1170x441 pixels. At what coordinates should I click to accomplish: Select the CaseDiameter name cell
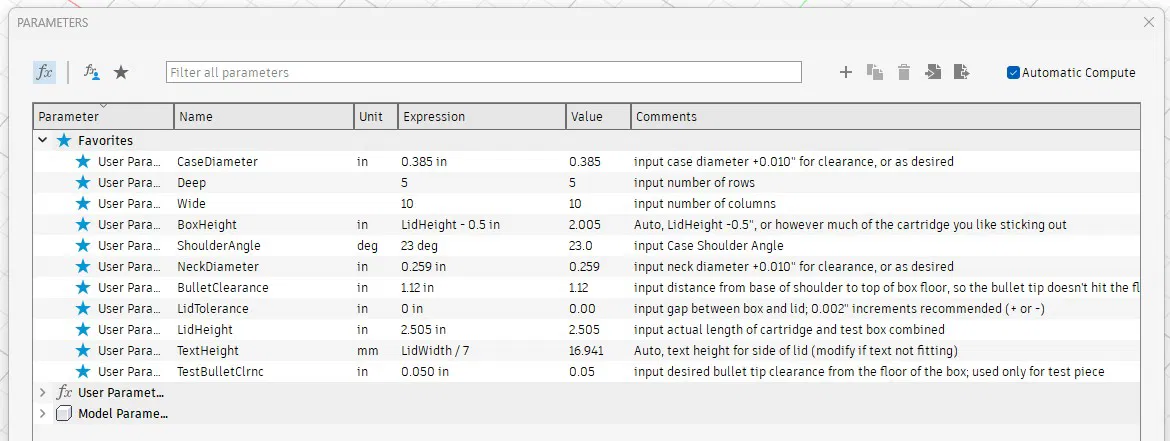[217, 161]
